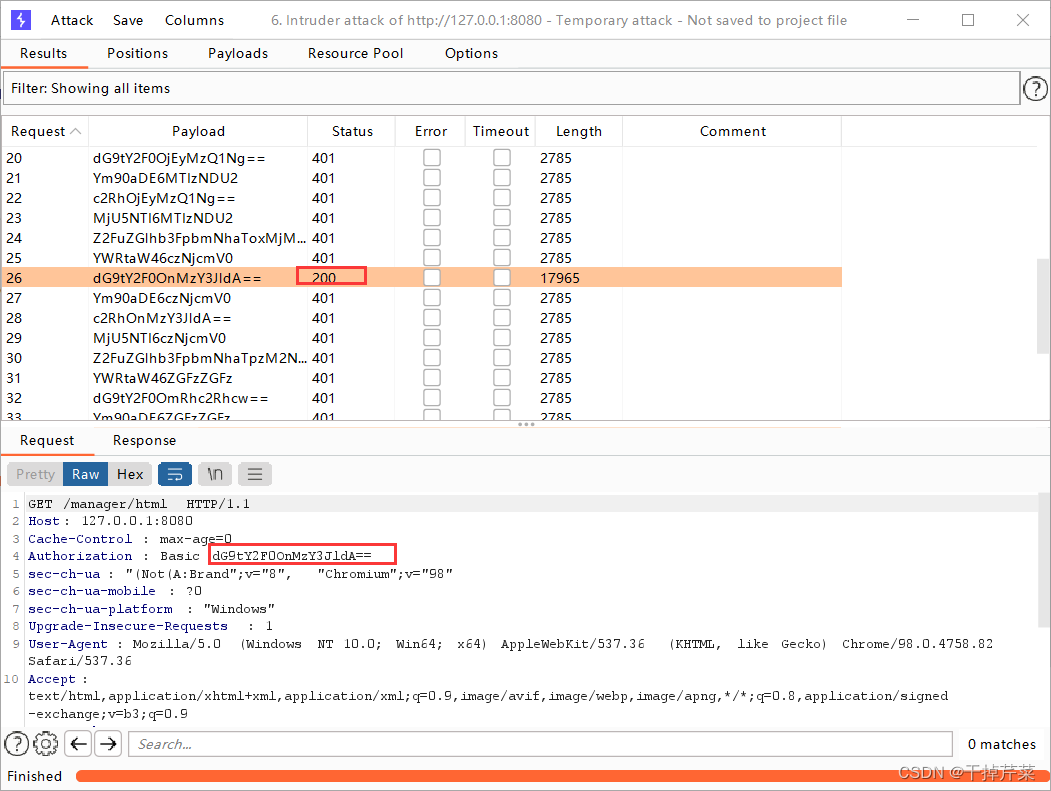Open the Save menu

[x=128, y=20]
